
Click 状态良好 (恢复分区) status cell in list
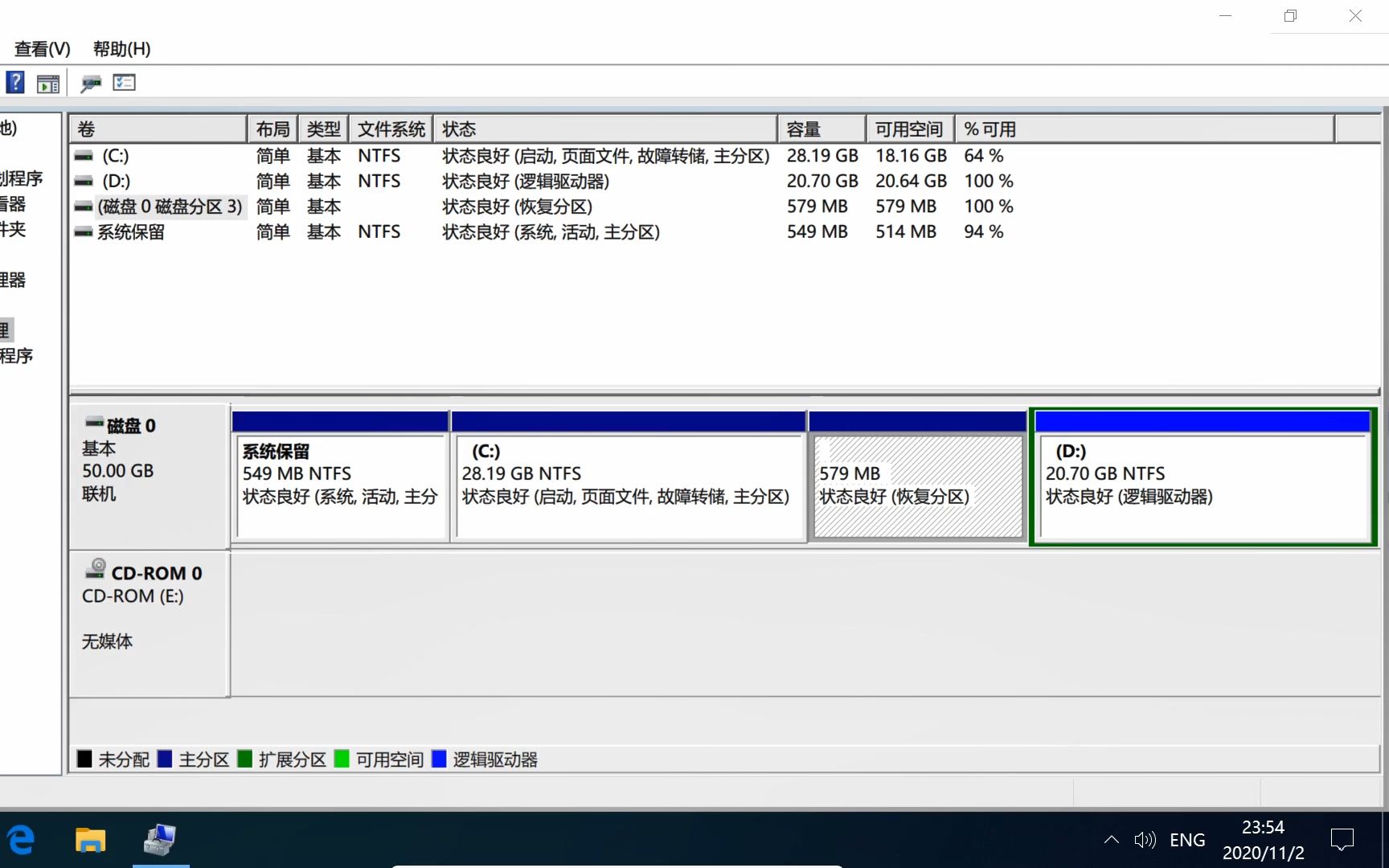point(517,207)
